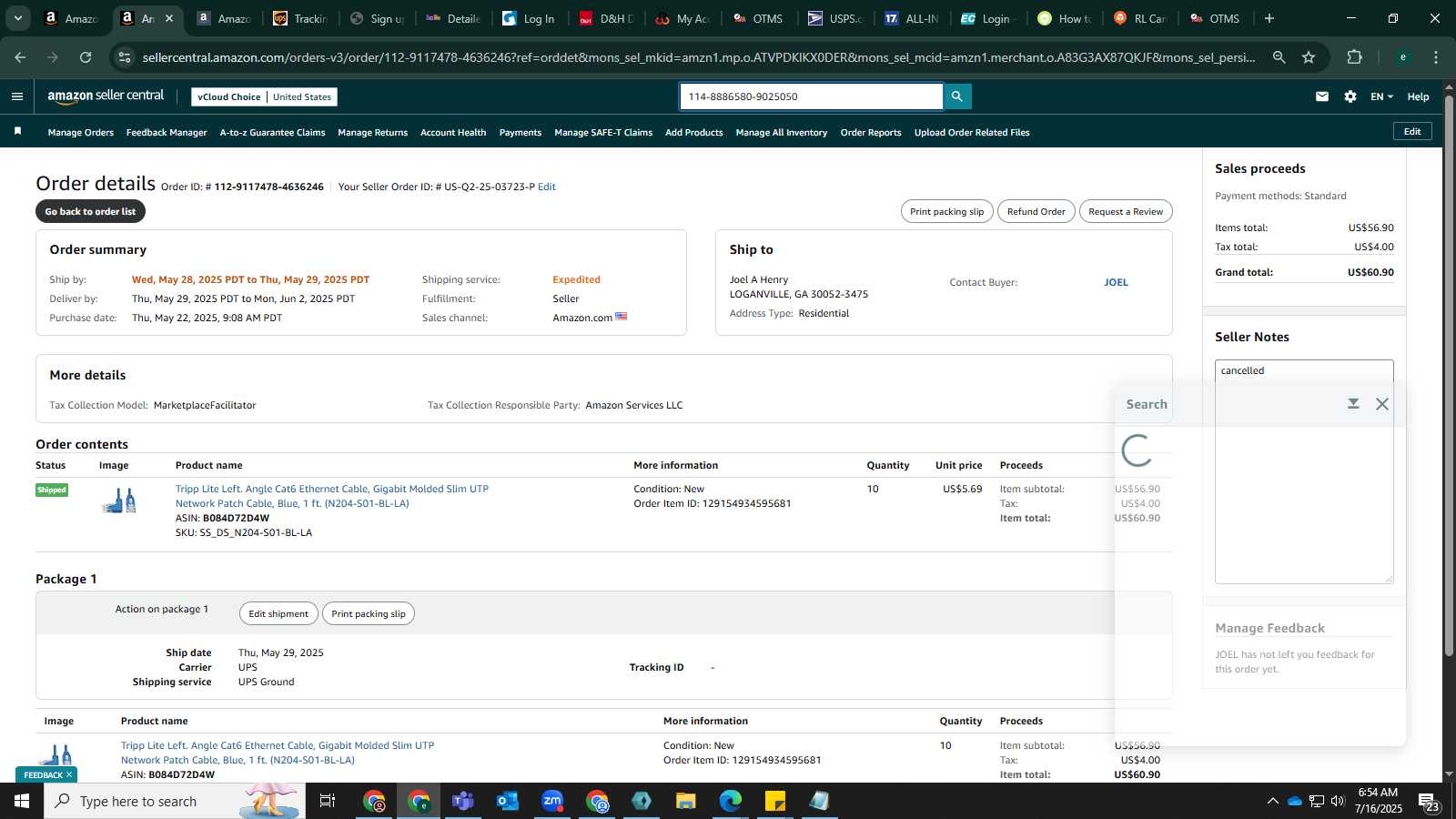Switch to the RL Carriers browser tab
Viewport: 1456px width, 819px height.
pos(1139,18)
